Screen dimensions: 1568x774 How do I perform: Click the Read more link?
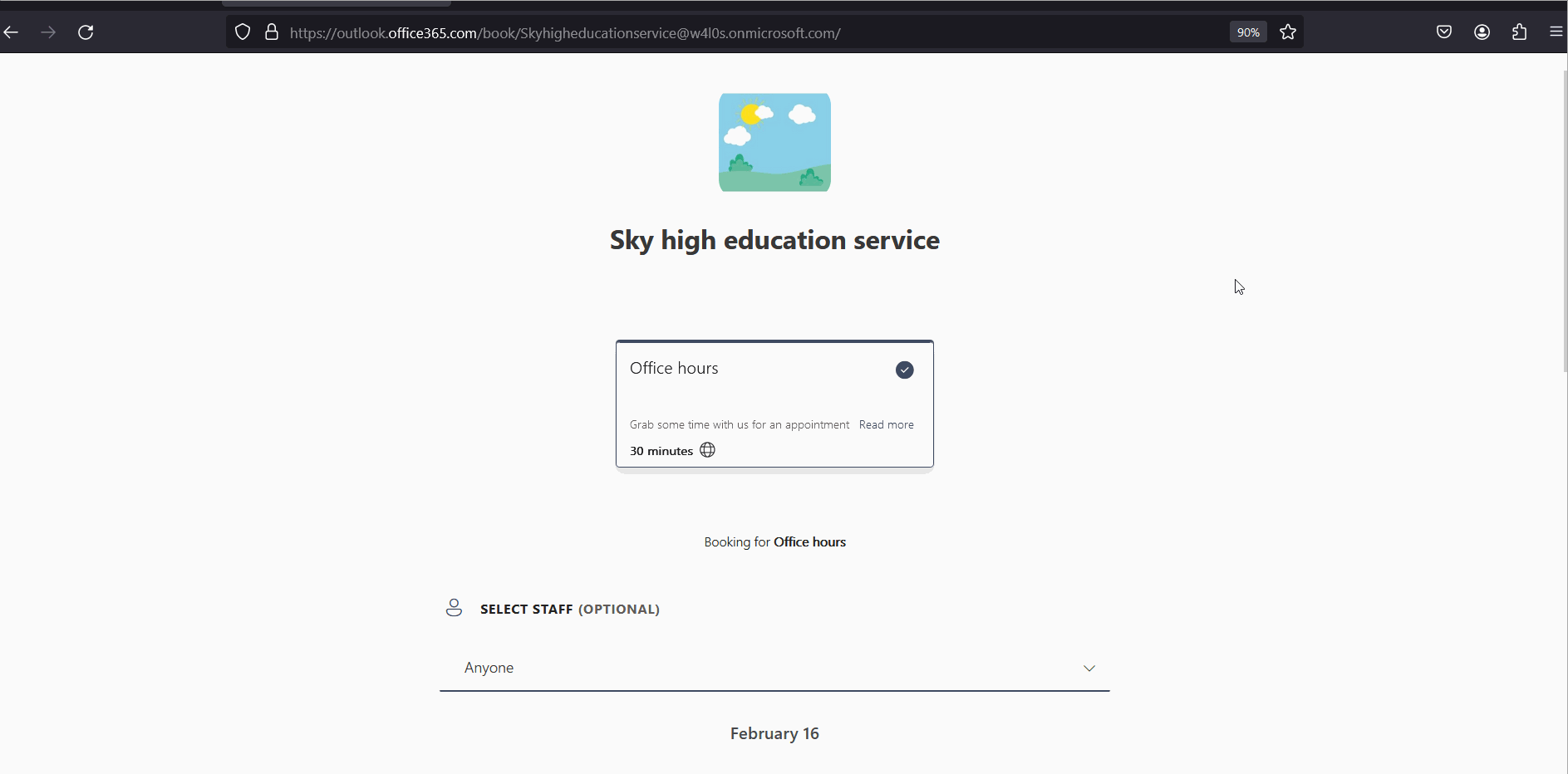pos(886,424)
